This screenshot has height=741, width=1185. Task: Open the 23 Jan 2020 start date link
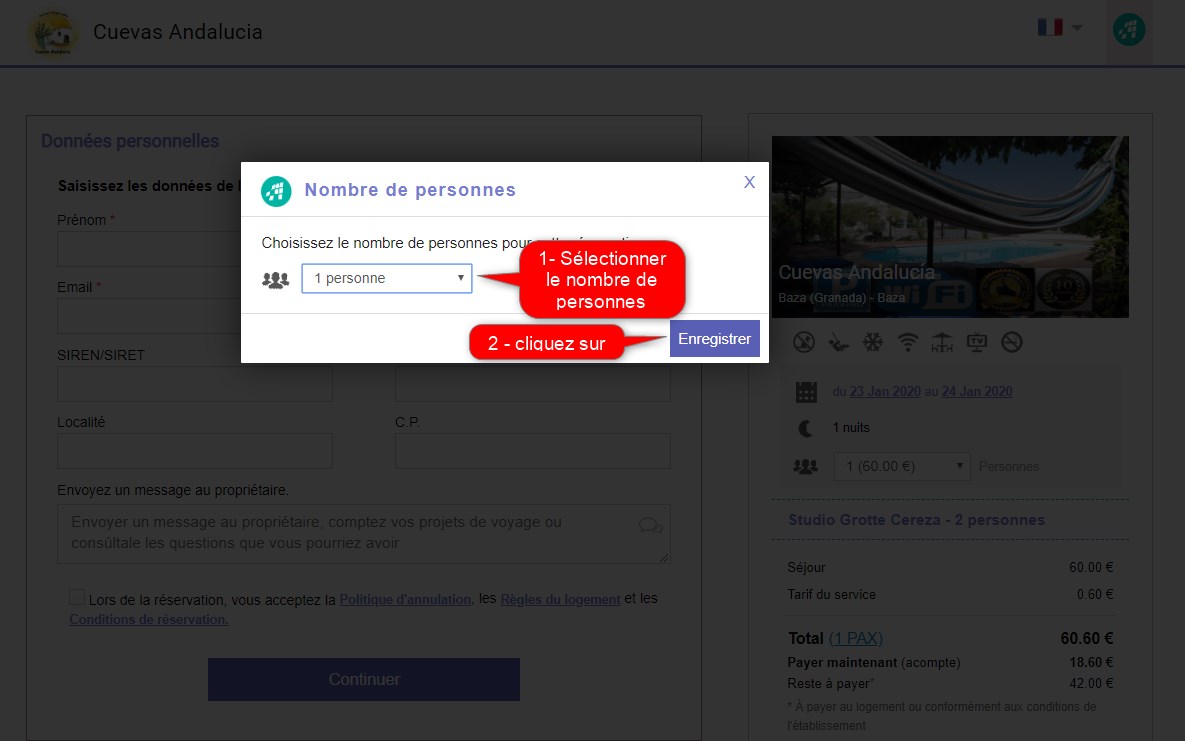[885, 392]
